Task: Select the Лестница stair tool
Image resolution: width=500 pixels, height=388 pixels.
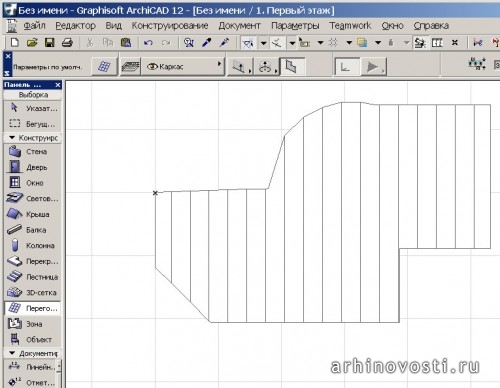Action: 33,277
